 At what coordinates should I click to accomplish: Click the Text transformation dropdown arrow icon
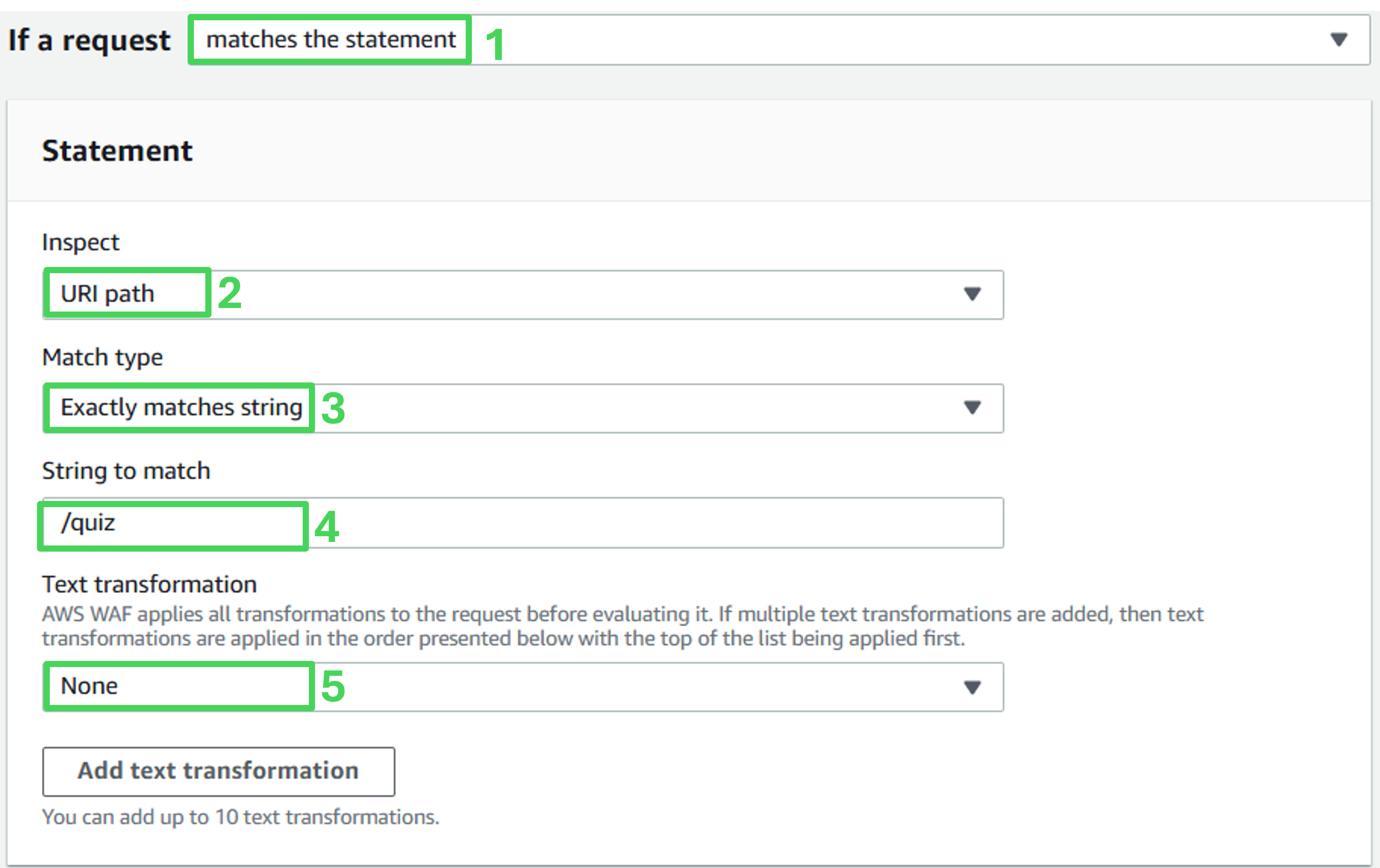click(972, 687)
